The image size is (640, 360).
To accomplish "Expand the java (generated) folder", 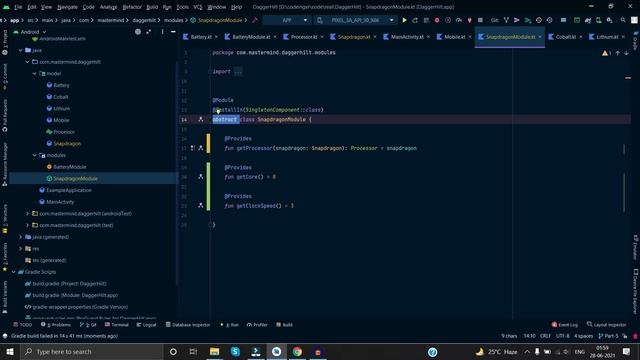I will coord(21,237).
